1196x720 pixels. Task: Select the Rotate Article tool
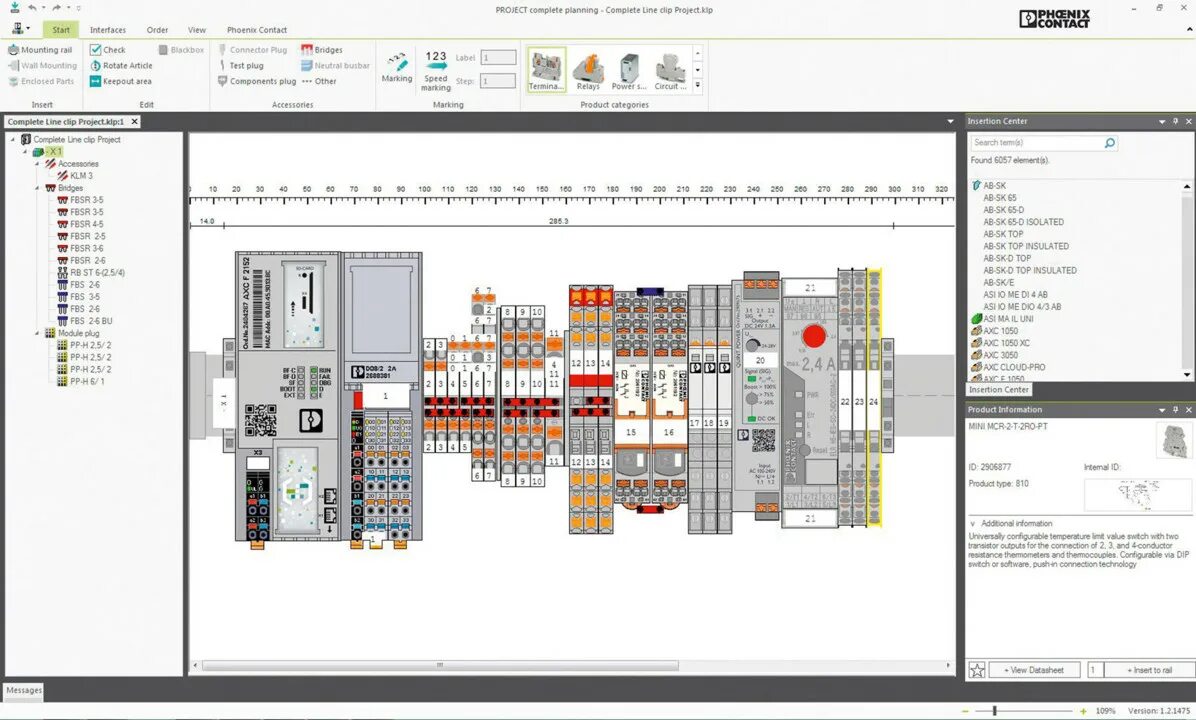121,66
